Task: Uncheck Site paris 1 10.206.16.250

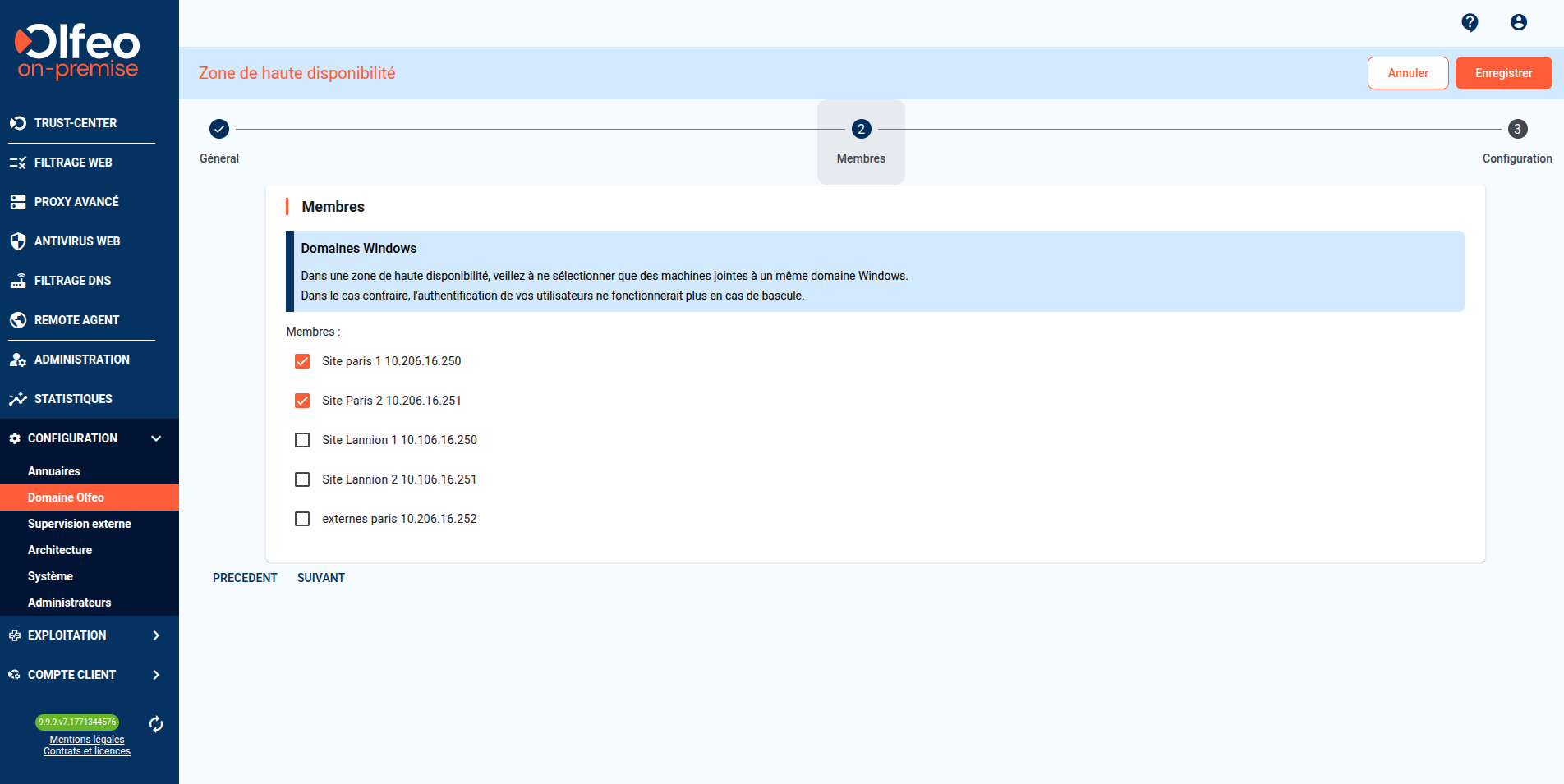Action: [302, 361]
